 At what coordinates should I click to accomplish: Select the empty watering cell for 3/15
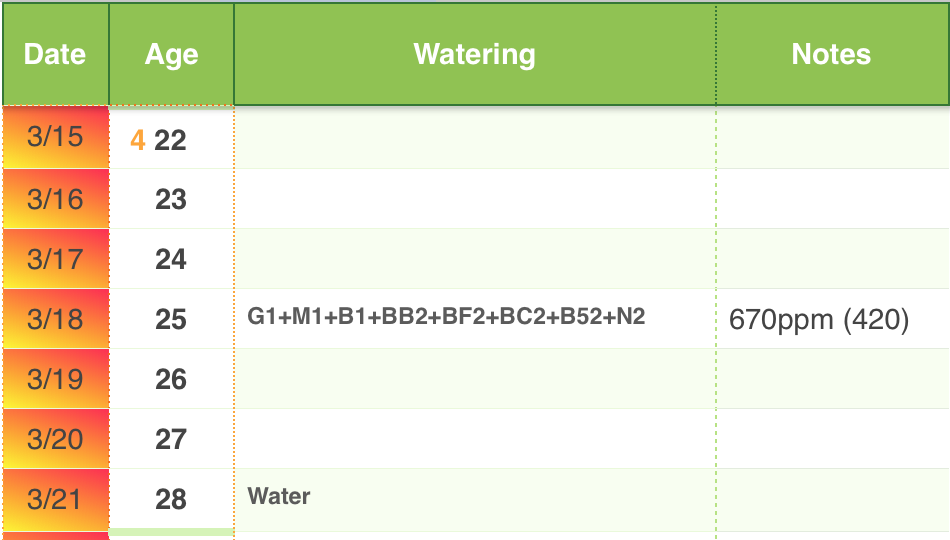coord(474,138)
